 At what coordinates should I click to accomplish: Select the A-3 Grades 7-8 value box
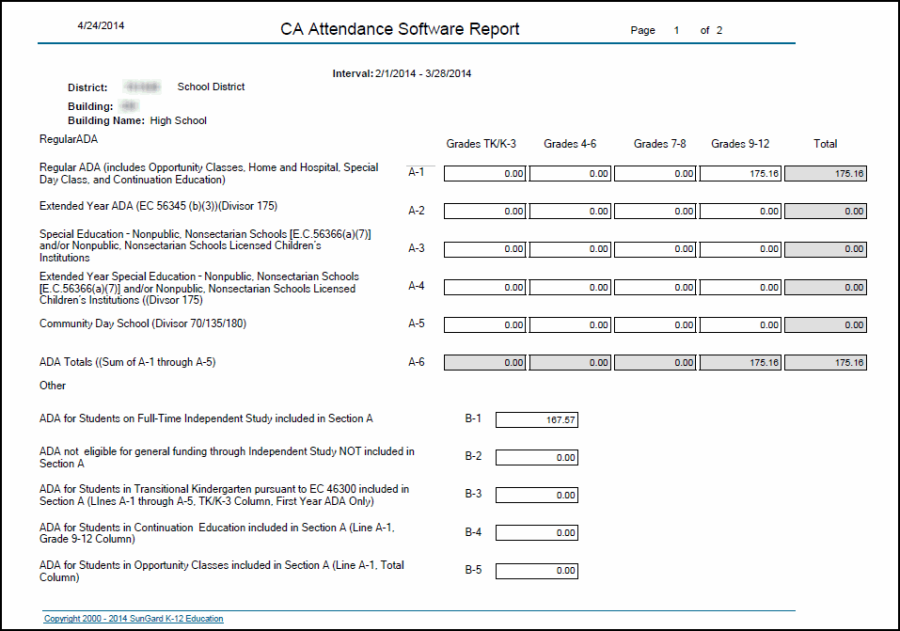click(x=655, y=250)
